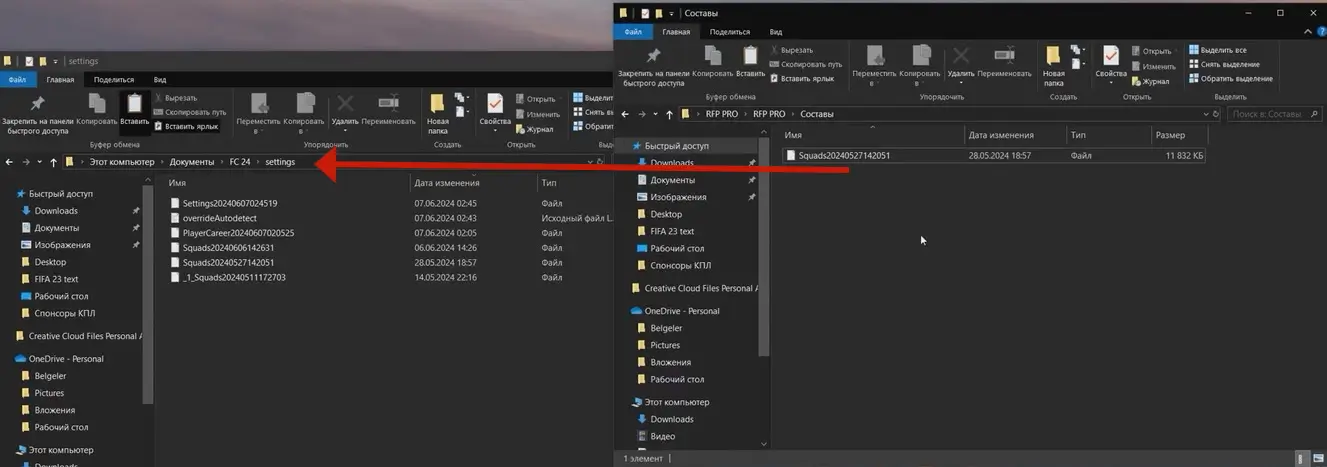Viewport: 1327px width, 467px height.
Task: Open Properties (Свойства) in Составы window ribbon
Action: pyautogui.click(x=1110, y=61)
